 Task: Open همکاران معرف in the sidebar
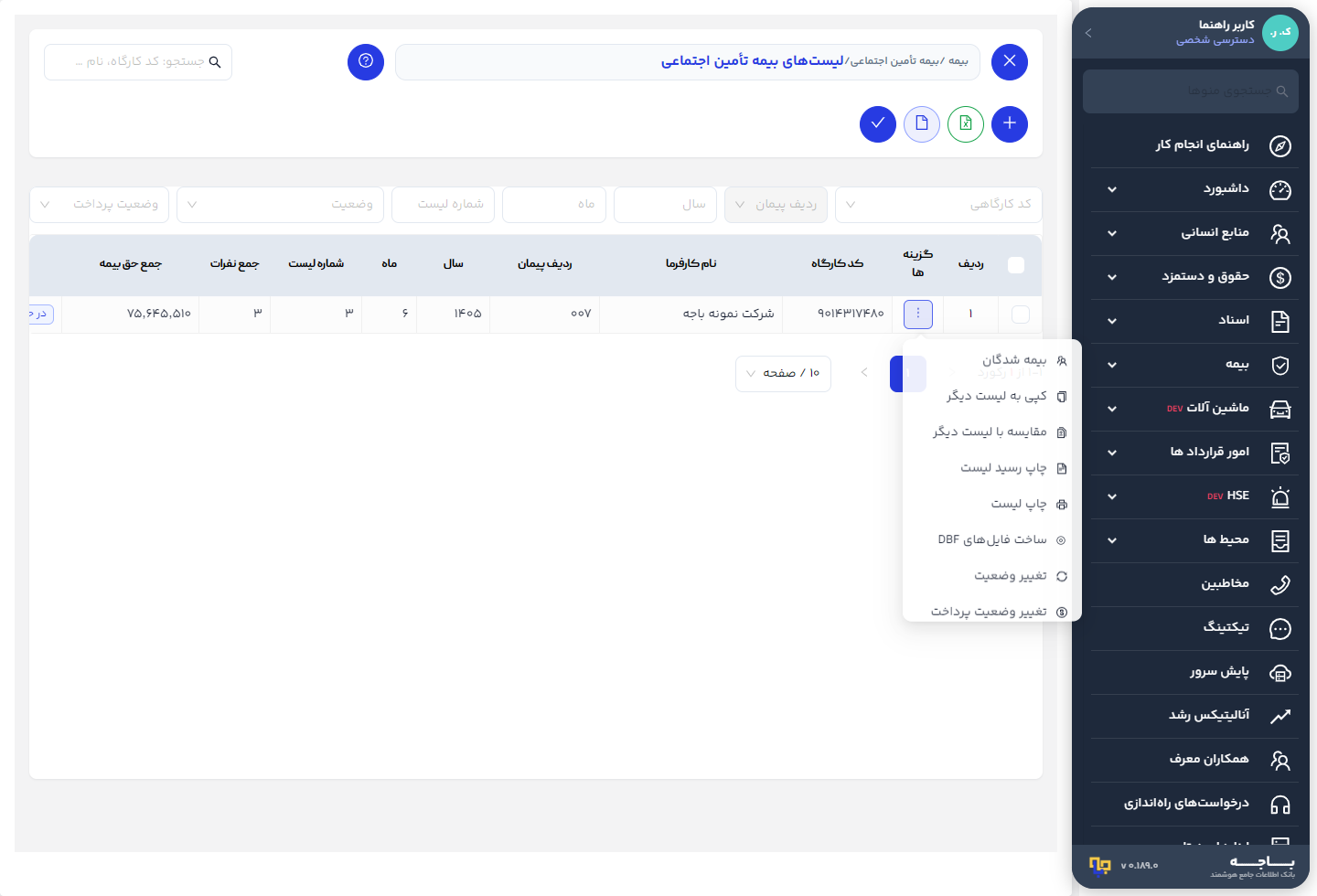[1194, 760]
